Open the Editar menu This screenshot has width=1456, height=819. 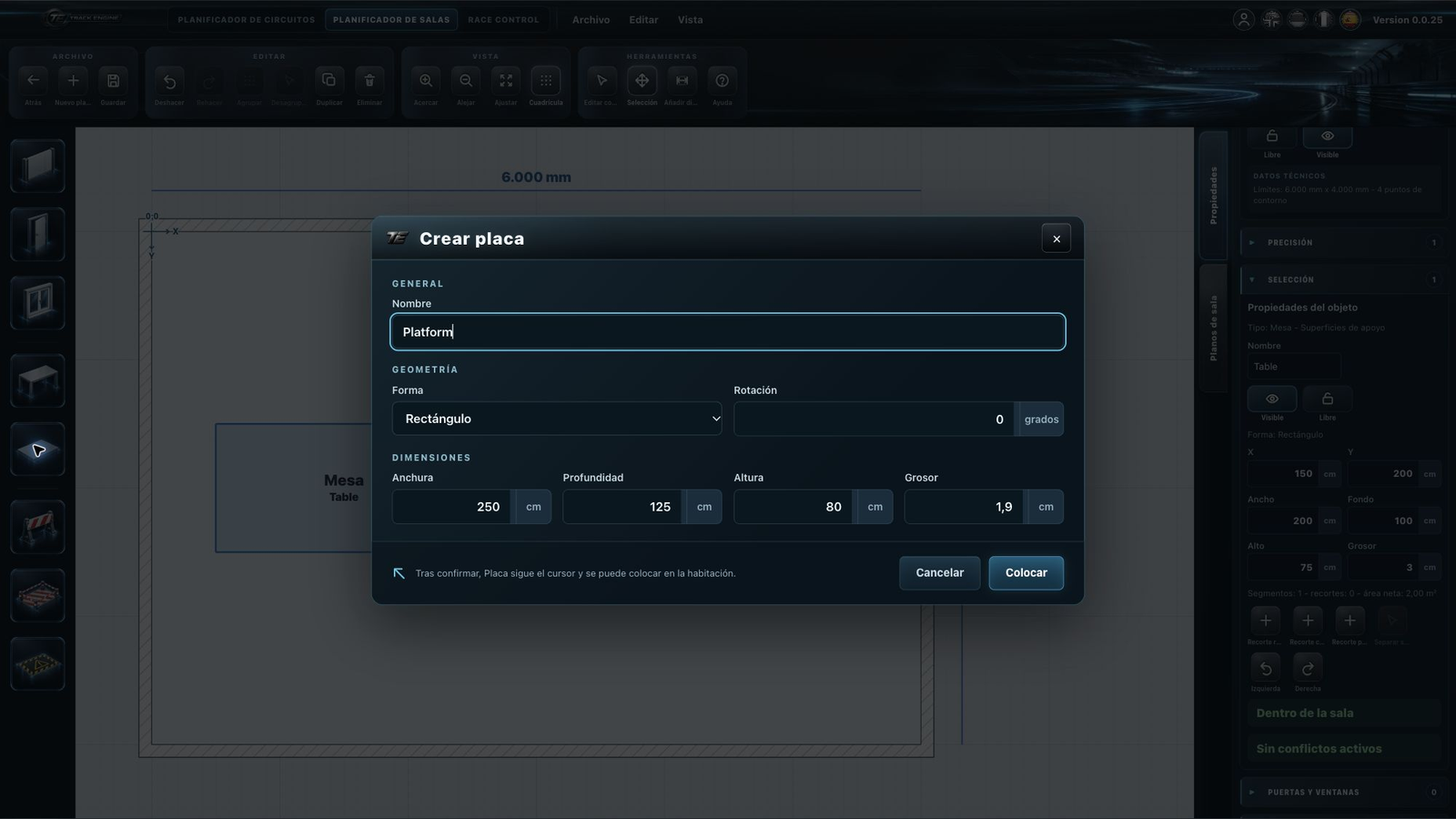(643, 19)
